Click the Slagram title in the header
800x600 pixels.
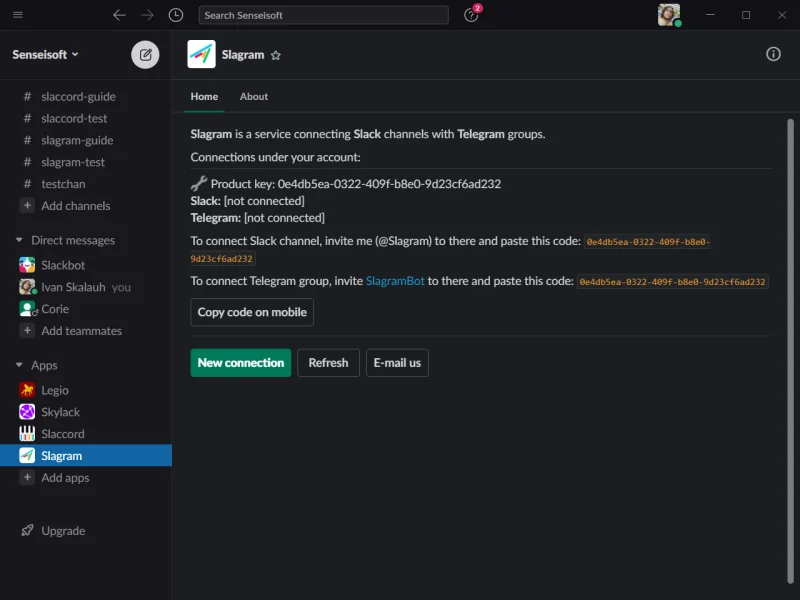coord(243,55)
